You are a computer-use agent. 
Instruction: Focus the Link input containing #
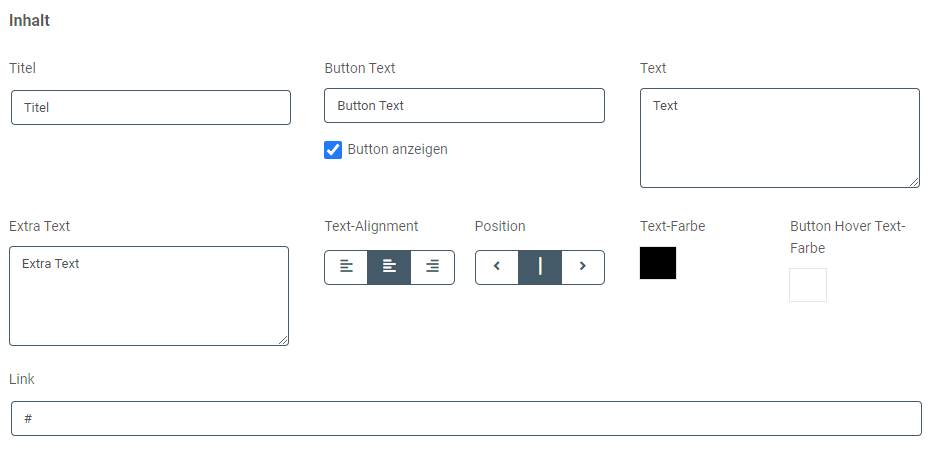[x=466, y=418]
